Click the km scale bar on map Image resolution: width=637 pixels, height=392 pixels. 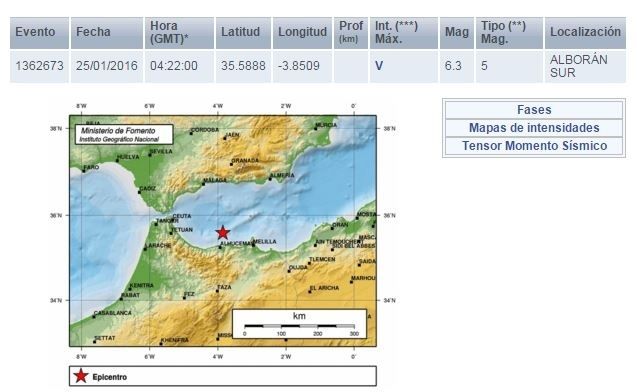point(299,324)
